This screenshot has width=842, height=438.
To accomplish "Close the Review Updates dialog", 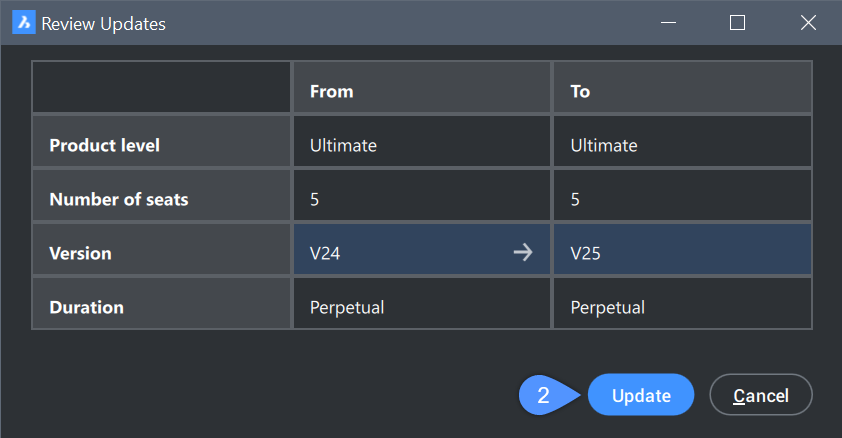I will click(808, 23).
